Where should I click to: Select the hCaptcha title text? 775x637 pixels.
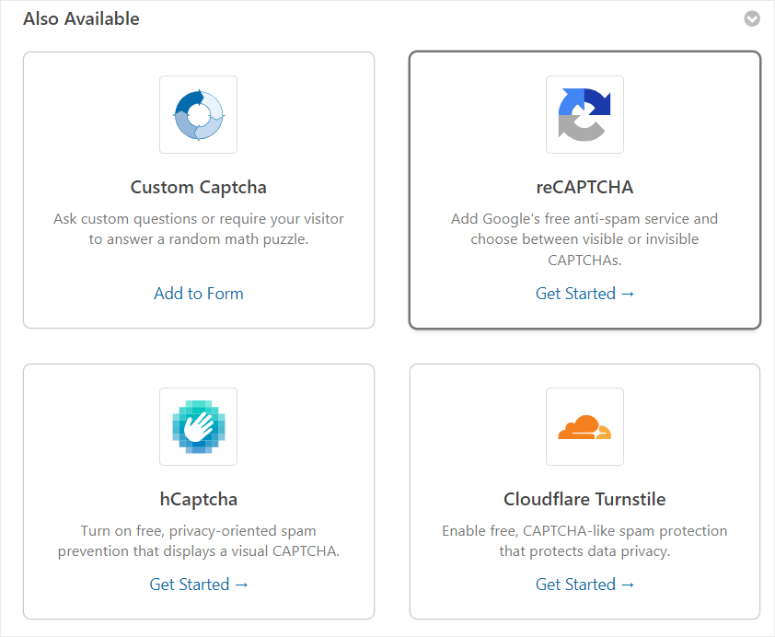(x=198, y=500)
